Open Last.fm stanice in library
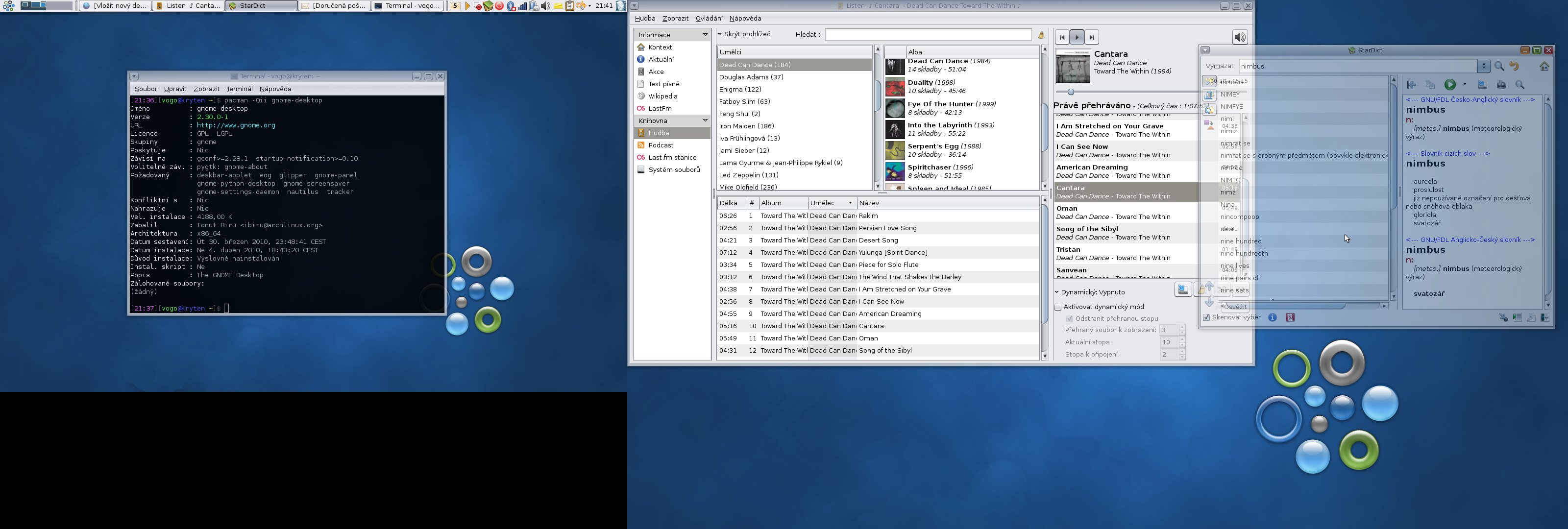This screenshot has width=1568, height=529. [672, 157]
